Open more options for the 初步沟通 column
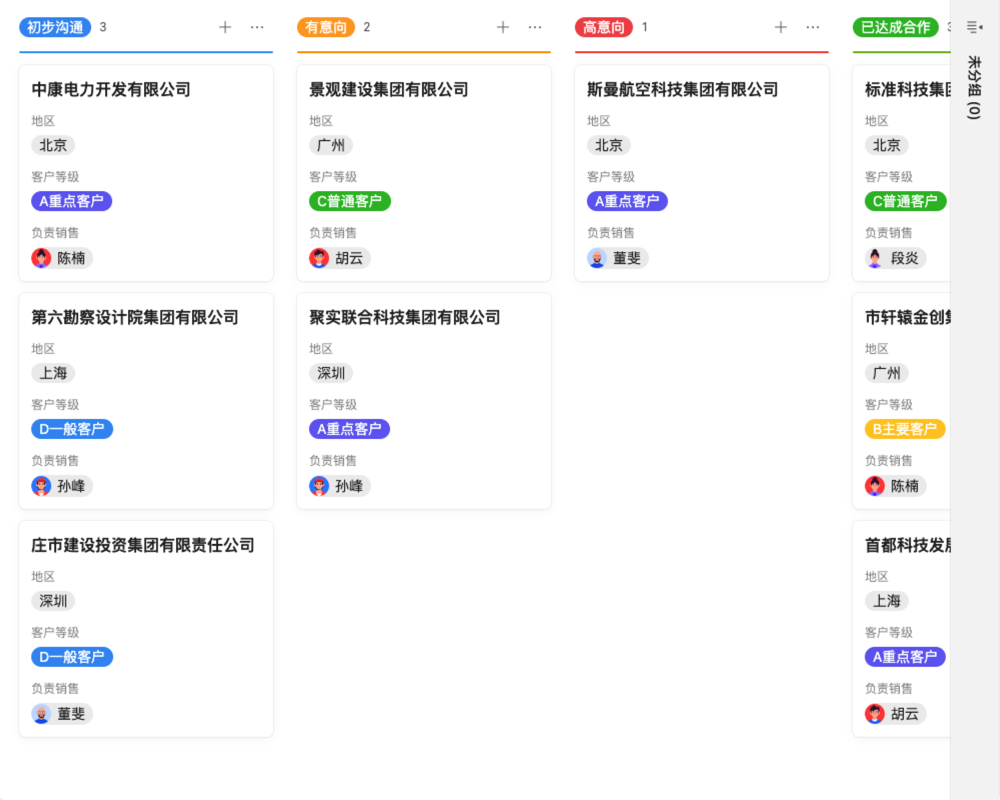The width and height of the screenshot is (1000, 800). 258,27
